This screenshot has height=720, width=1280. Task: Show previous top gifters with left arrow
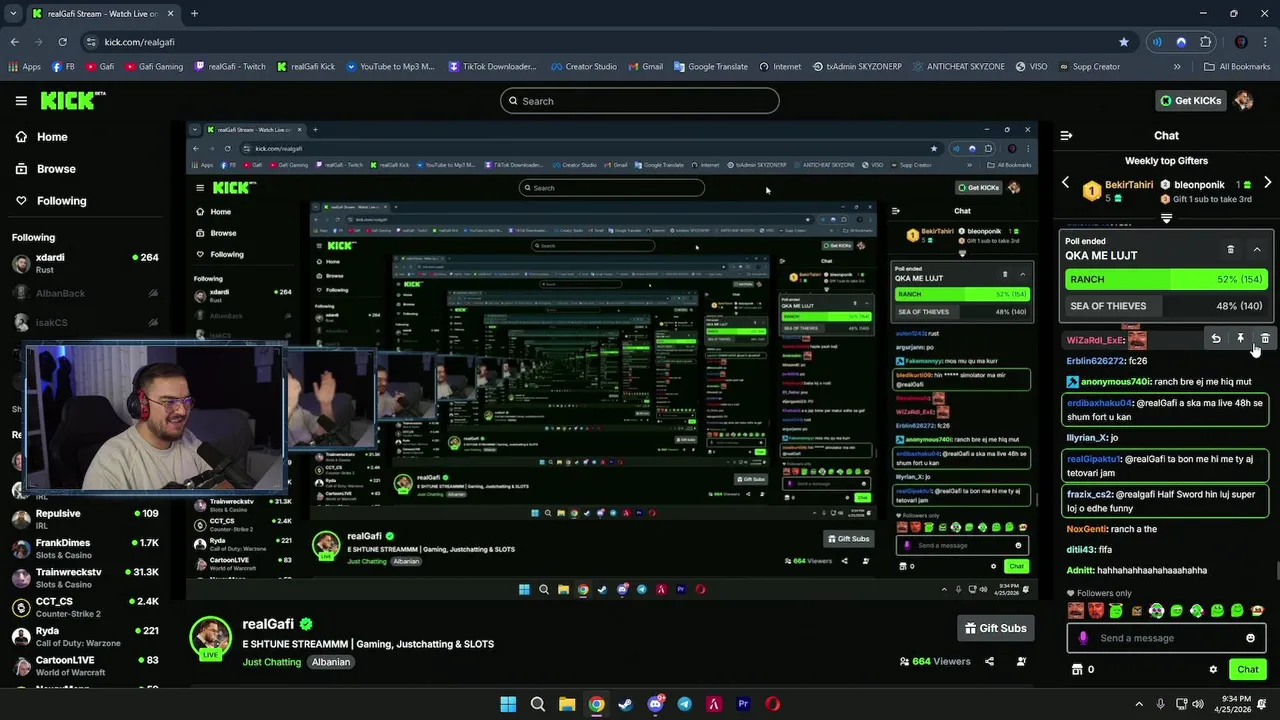[x=1065, y=183]
